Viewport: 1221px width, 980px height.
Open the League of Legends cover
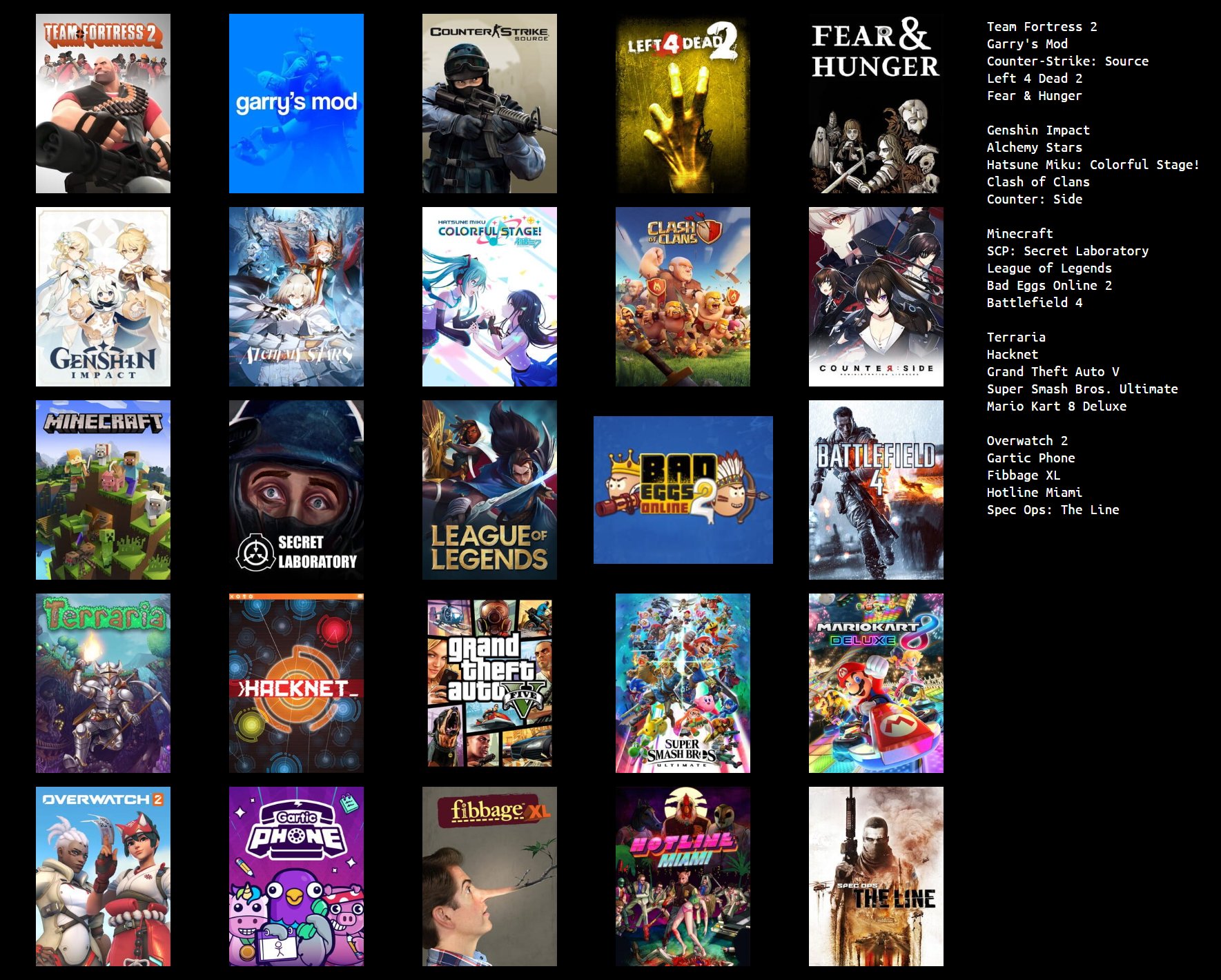coord(489,490)
